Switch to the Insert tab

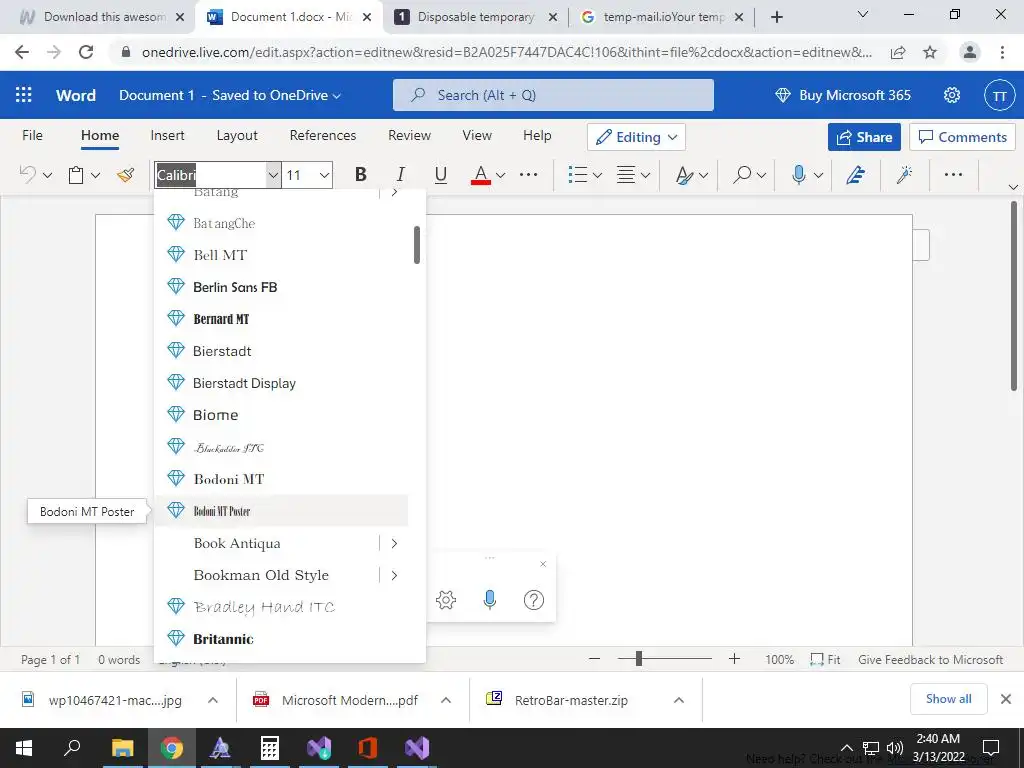[167, 135]
